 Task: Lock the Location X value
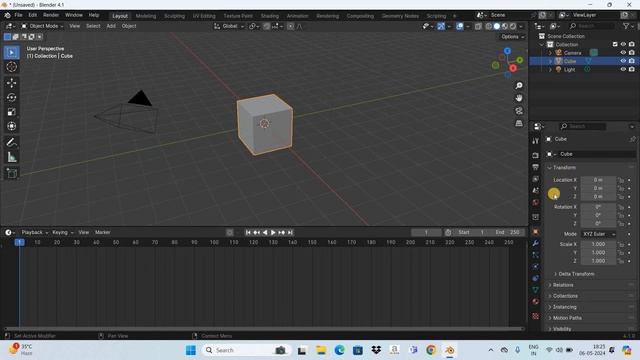coord(621,180)
